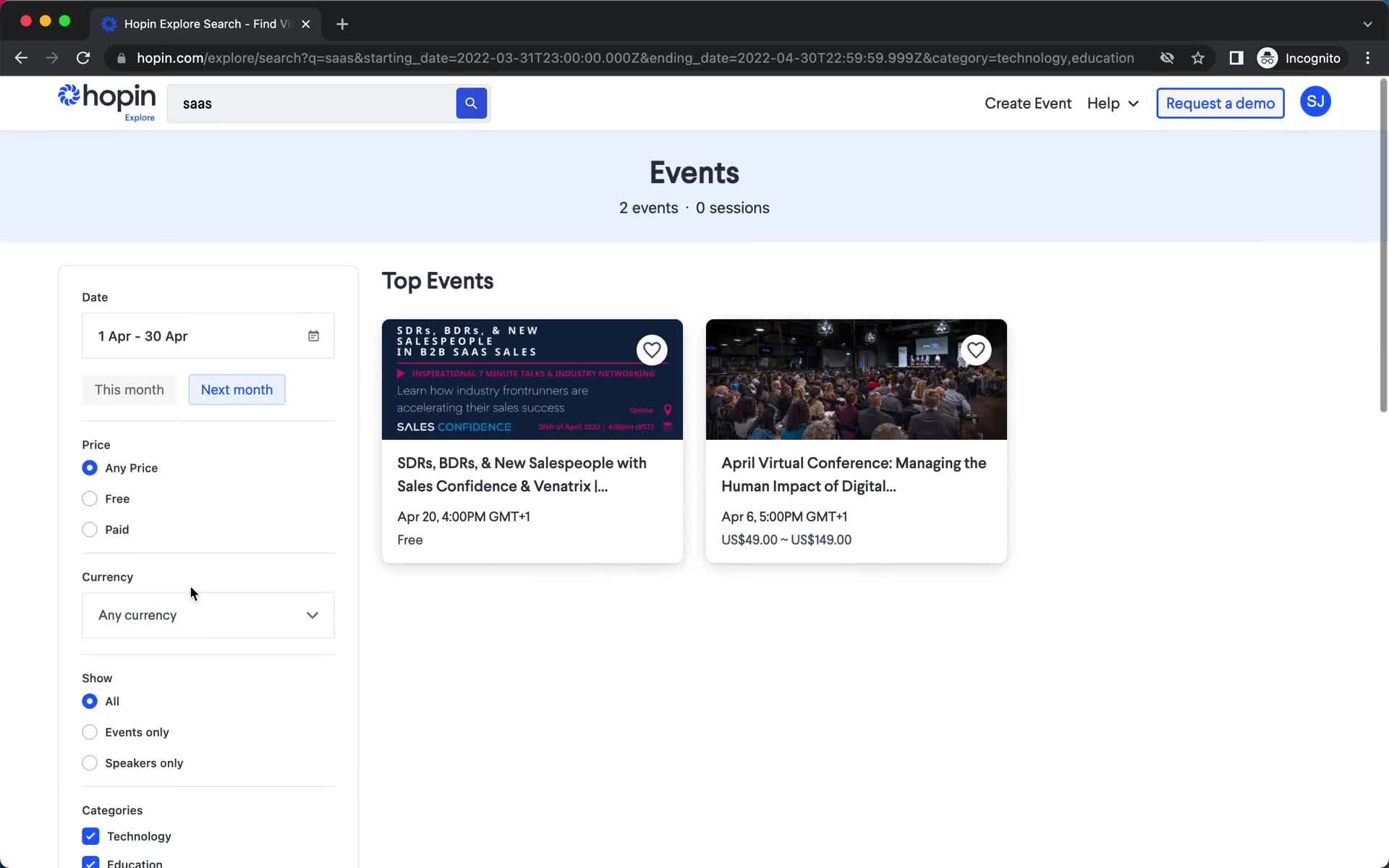This screenshot has height=868, width=1389.
Task: Click the Request a demo button
Action: click(1220, 103)
